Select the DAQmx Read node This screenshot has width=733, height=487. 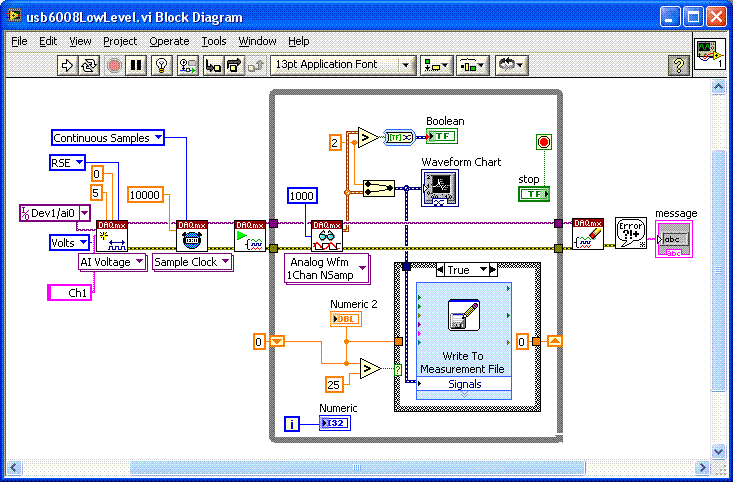pos(327,236)
